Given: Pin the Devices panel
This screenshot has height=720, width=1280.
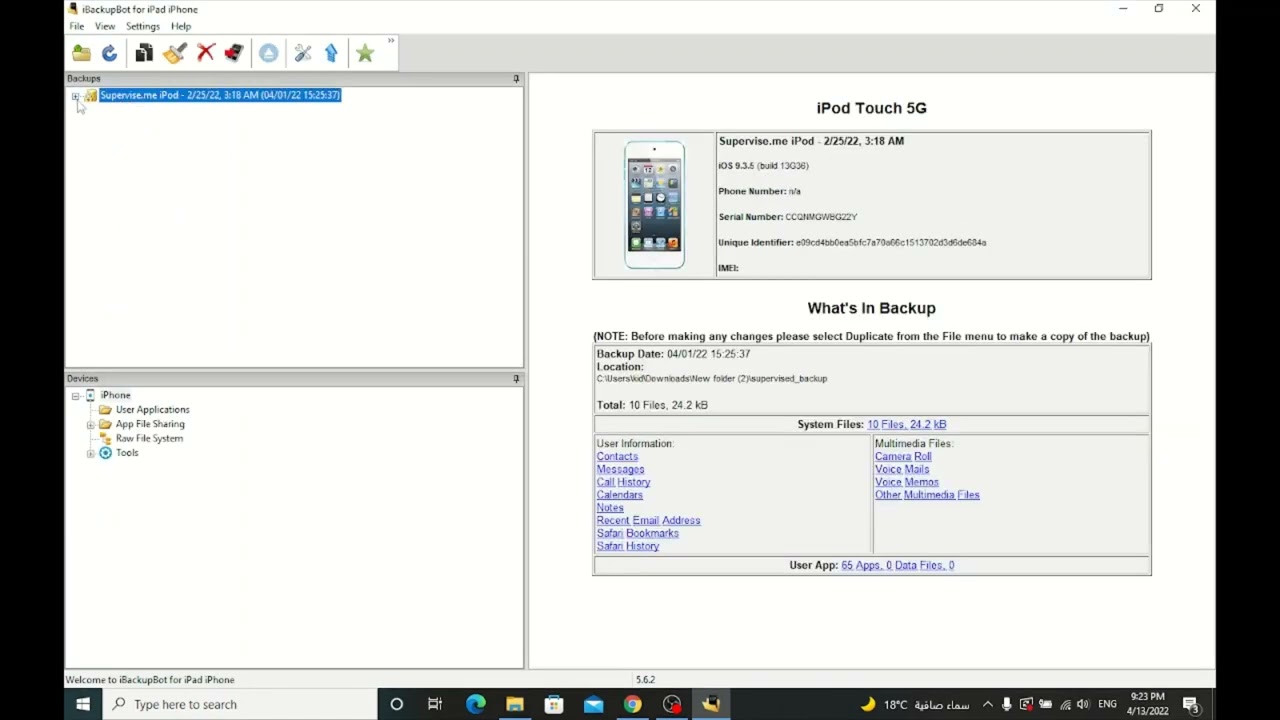Looking at the screenshot, I should 516,379.
